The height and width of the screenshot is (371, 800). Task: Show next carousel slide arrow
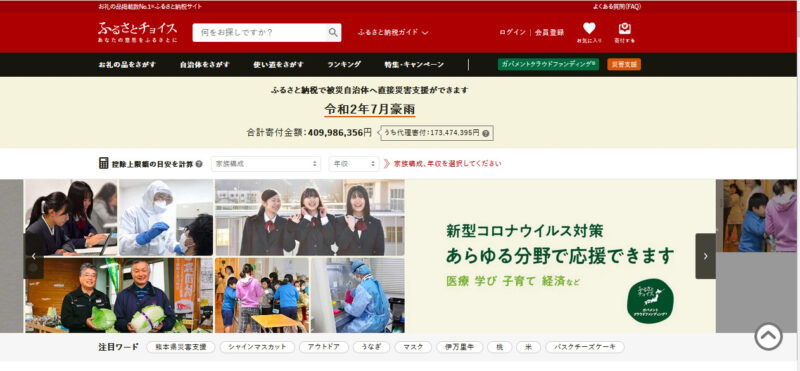706,256
